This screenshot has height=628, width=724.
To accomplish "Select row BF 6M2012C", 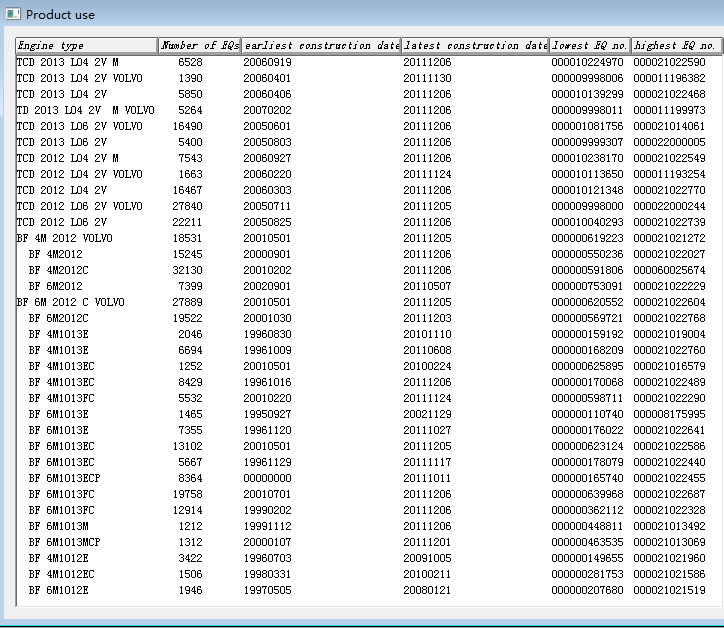I will point(368,318).
